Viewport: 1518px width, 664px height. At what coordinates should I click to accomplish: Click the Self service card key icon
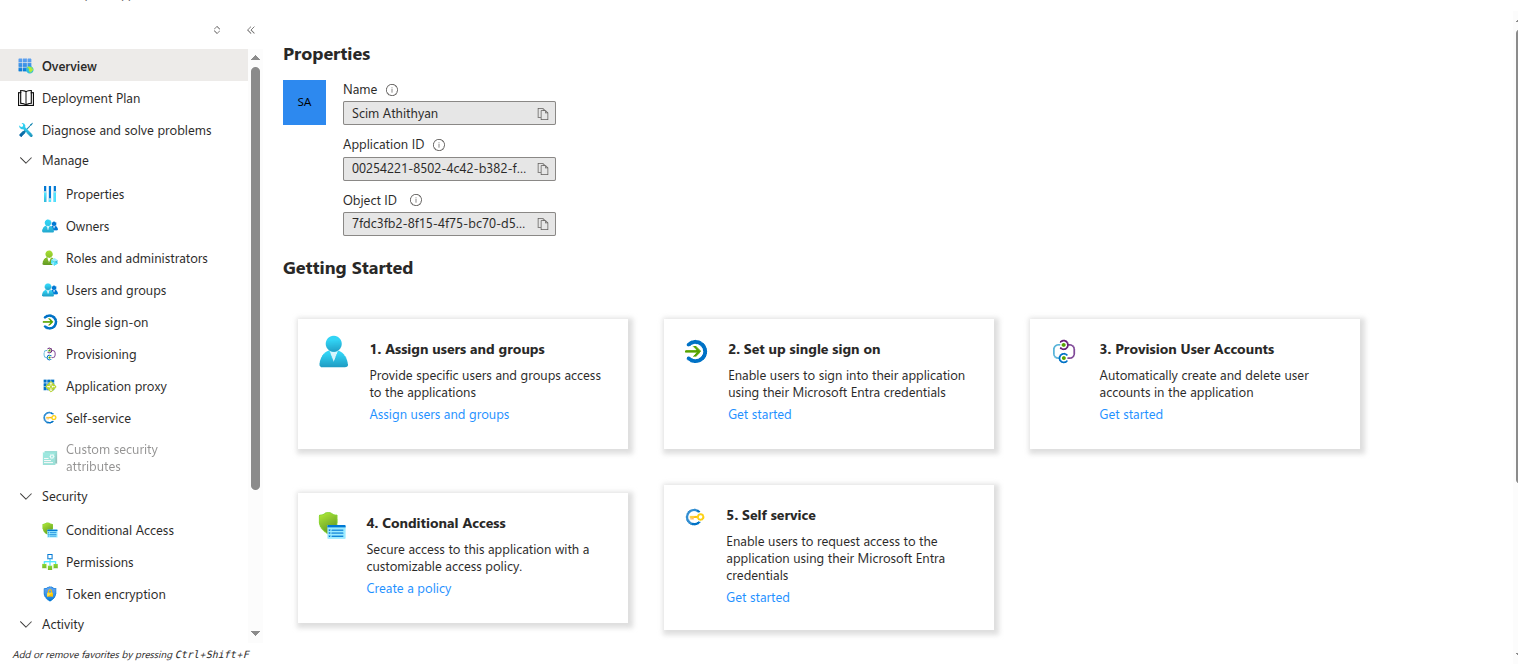tap(695, 517)
